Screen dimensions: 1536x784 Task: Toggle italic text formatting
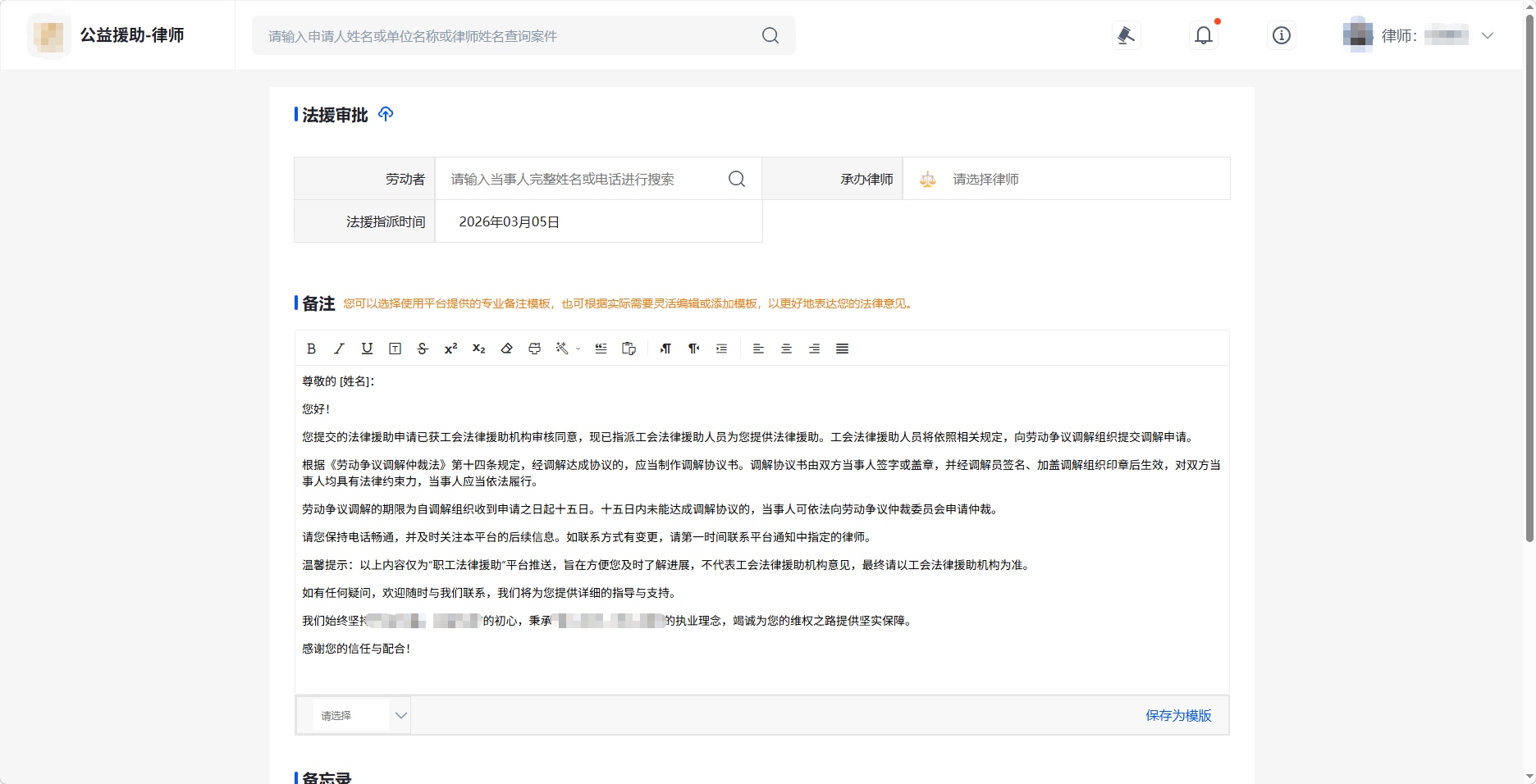(x=339, y=349)
